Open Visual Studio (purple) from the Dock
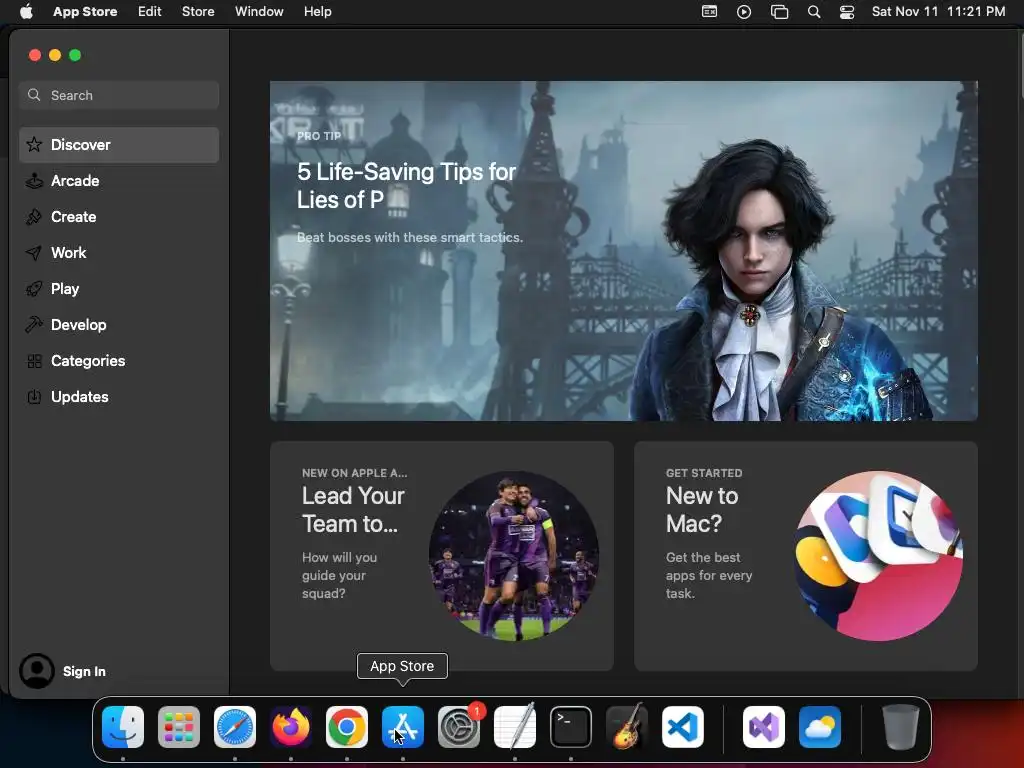The image size is (1024, 768). [763, 727]
